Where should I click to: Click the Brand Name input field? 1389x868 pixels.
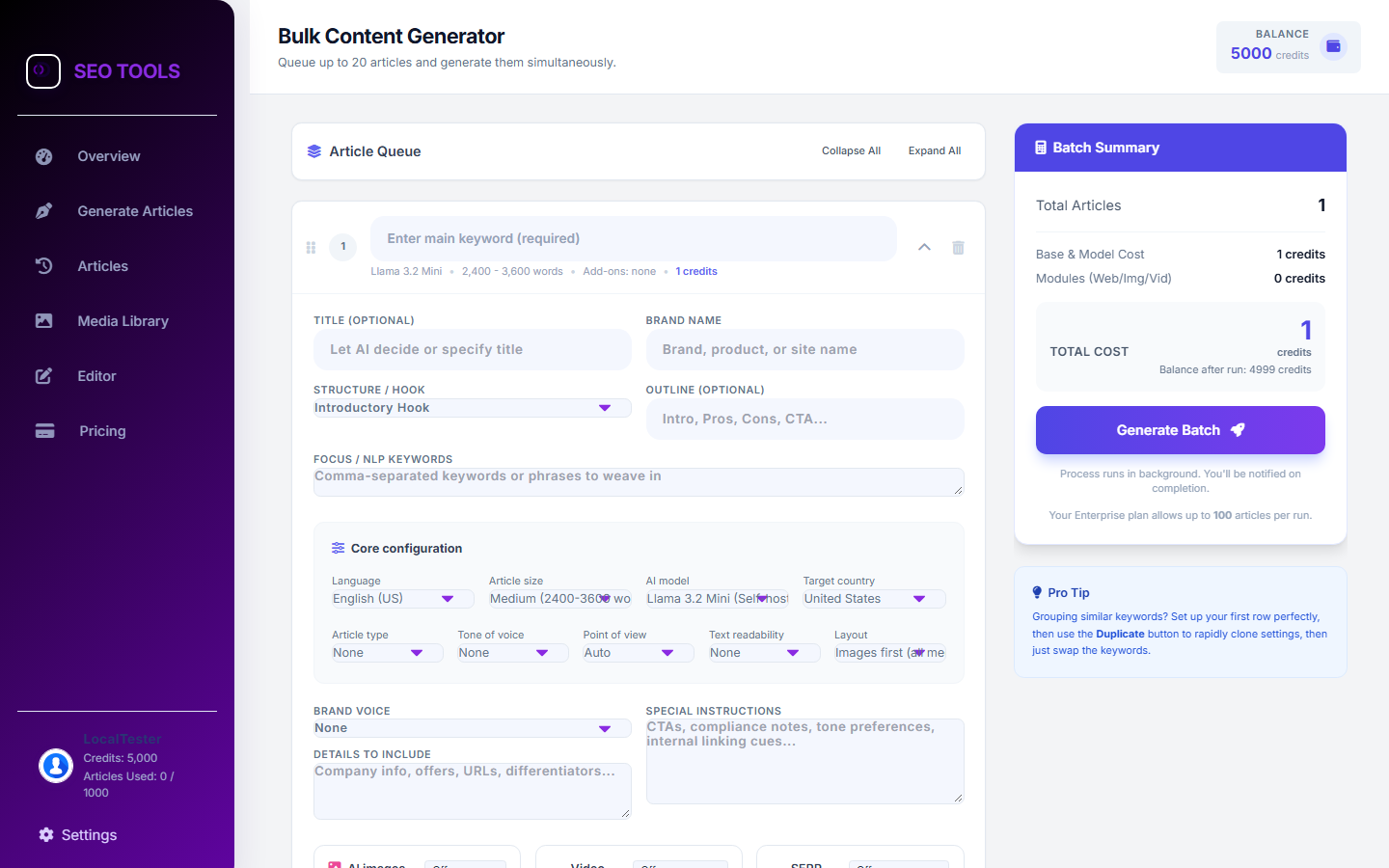tap(805, 349)
